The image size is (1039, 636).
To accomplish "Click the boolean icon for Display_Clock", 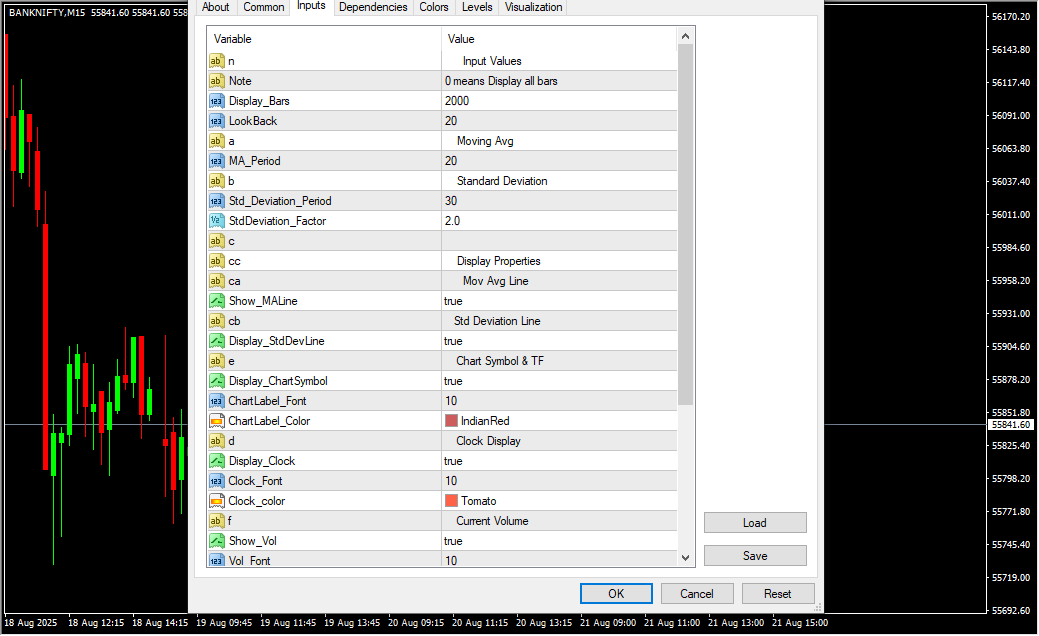I will point(216,461).
